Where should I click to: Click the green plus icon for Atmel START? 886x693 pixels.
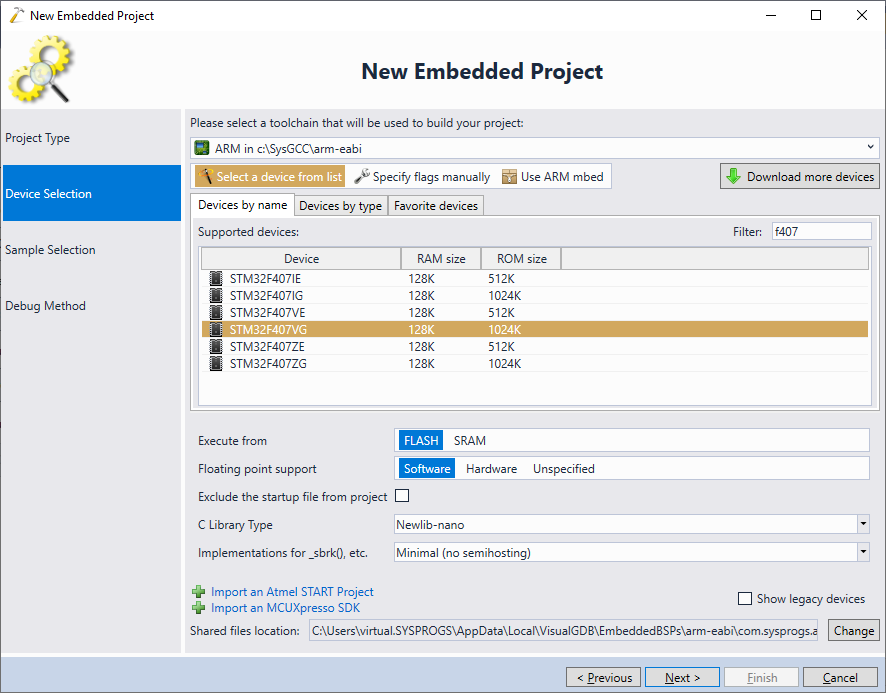(x=199, y=592)
